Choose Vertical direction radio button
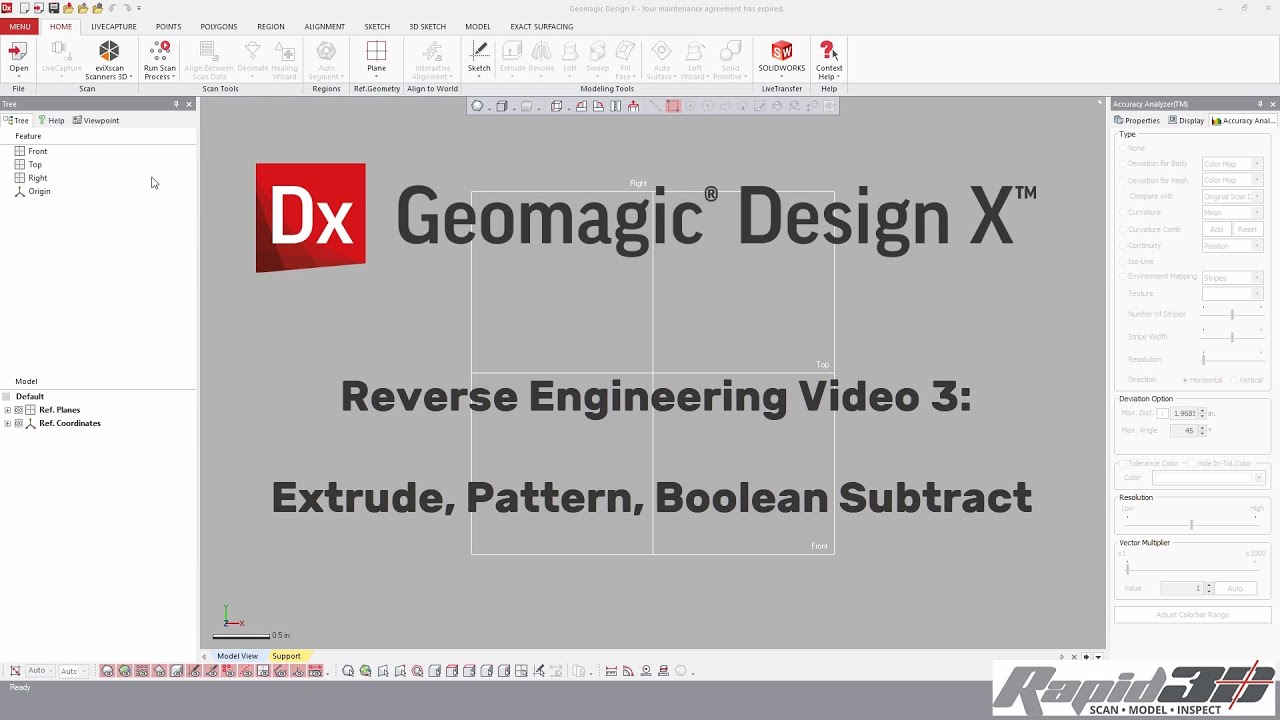Image resolution: width=1280 pixels, height=720 pixels. [1234, 380]
